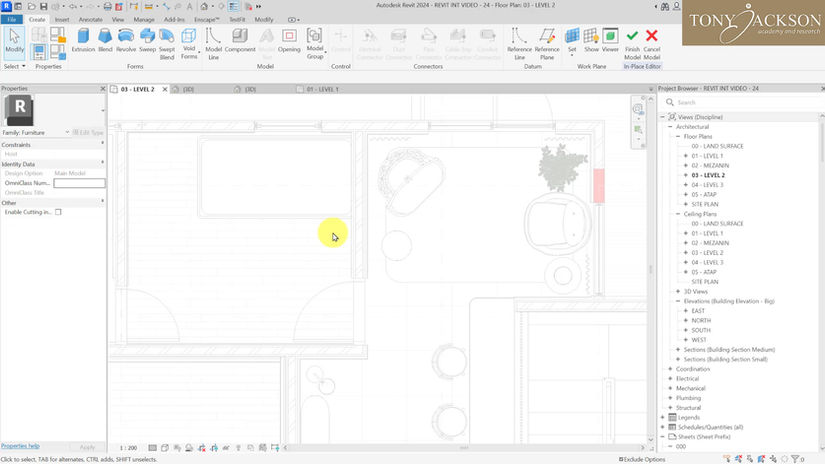
Task: Click the Project Browser search field
Action: point(742,102)
